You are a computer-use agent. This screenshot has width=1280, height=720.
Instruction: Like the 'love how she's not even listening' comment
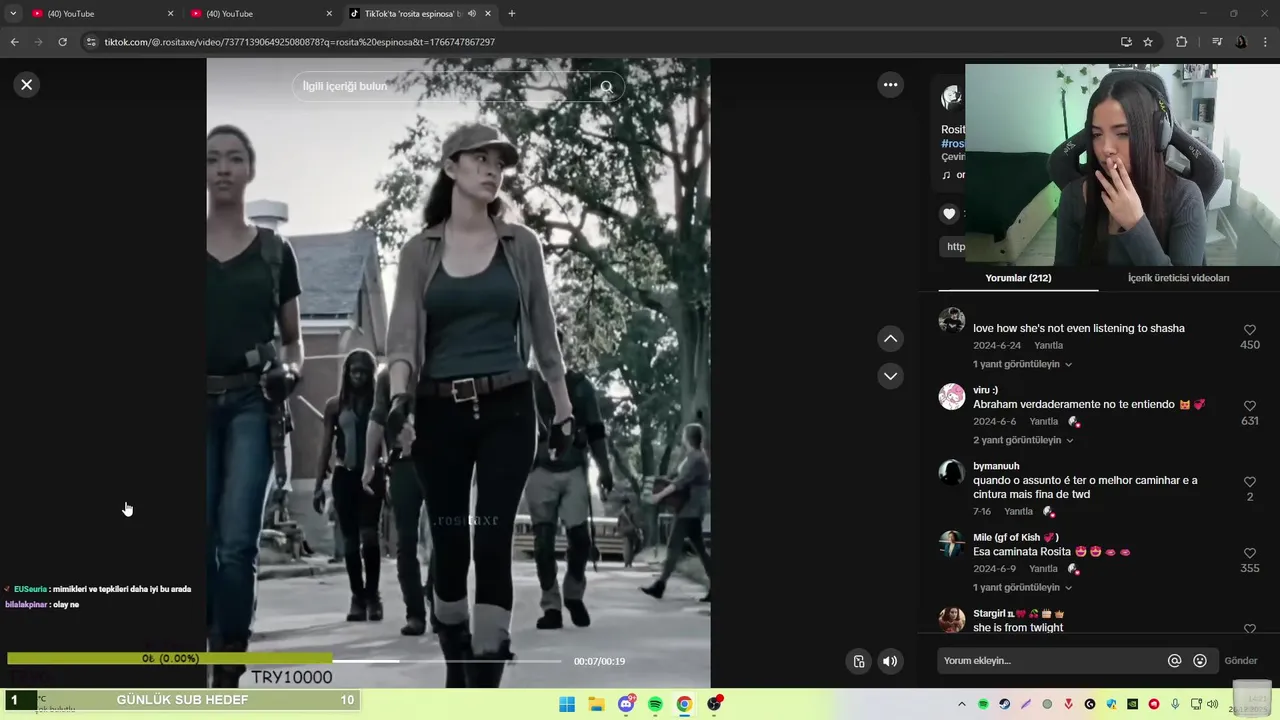(1250, 330)
